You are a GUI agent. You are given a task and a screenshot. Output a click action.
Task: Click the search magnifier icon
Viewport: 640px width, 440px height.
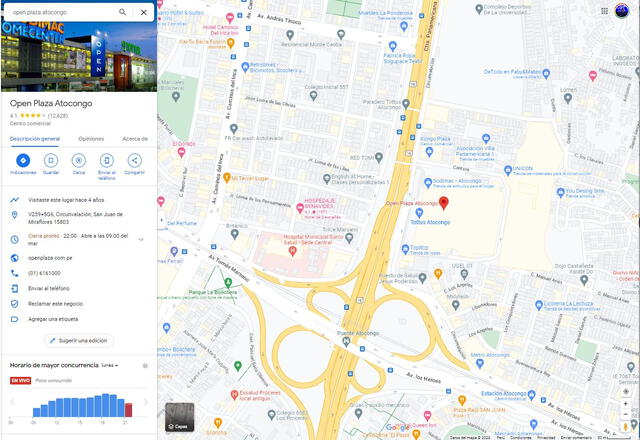(x=122, y=12)
